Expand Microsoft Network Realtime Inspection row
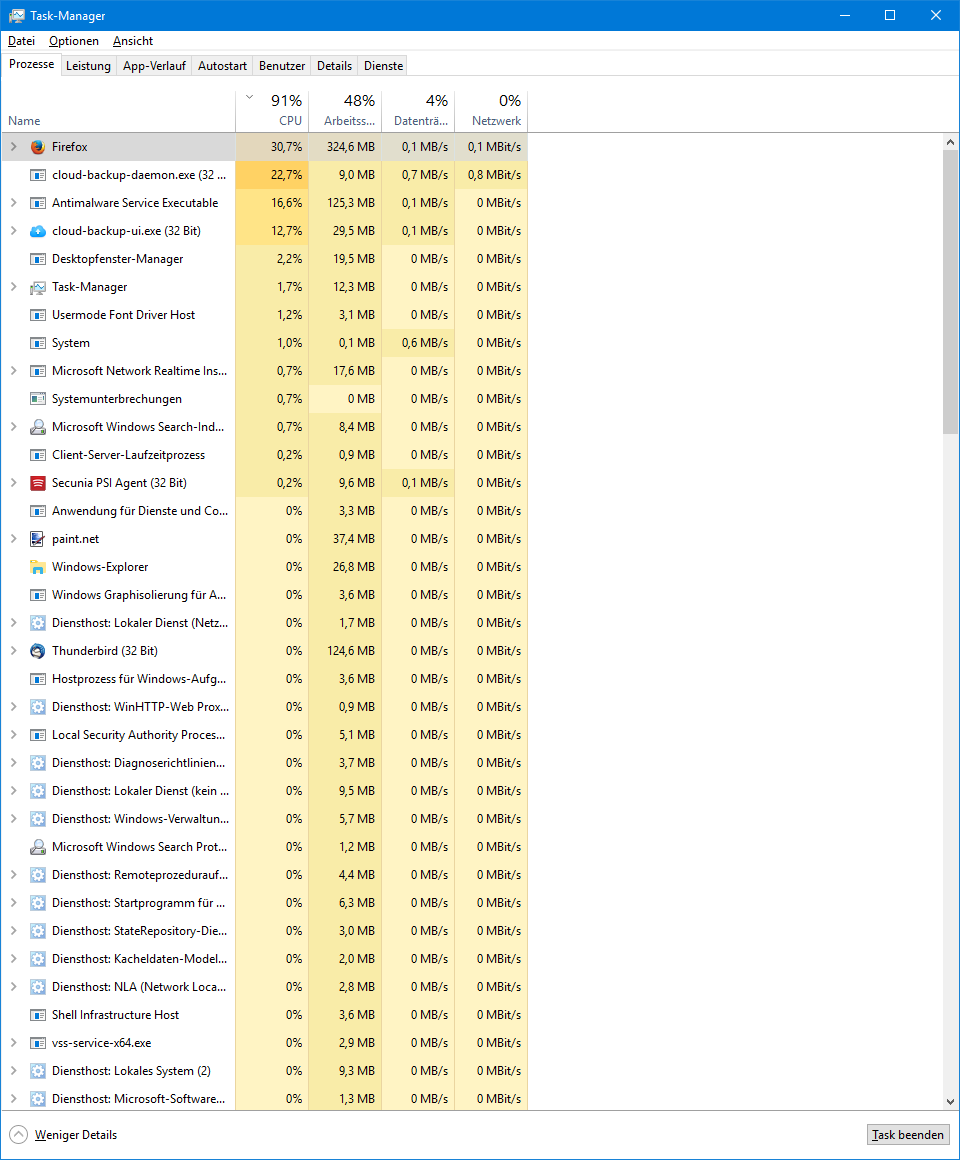960x1160 pixels. (x=13, y=371)
